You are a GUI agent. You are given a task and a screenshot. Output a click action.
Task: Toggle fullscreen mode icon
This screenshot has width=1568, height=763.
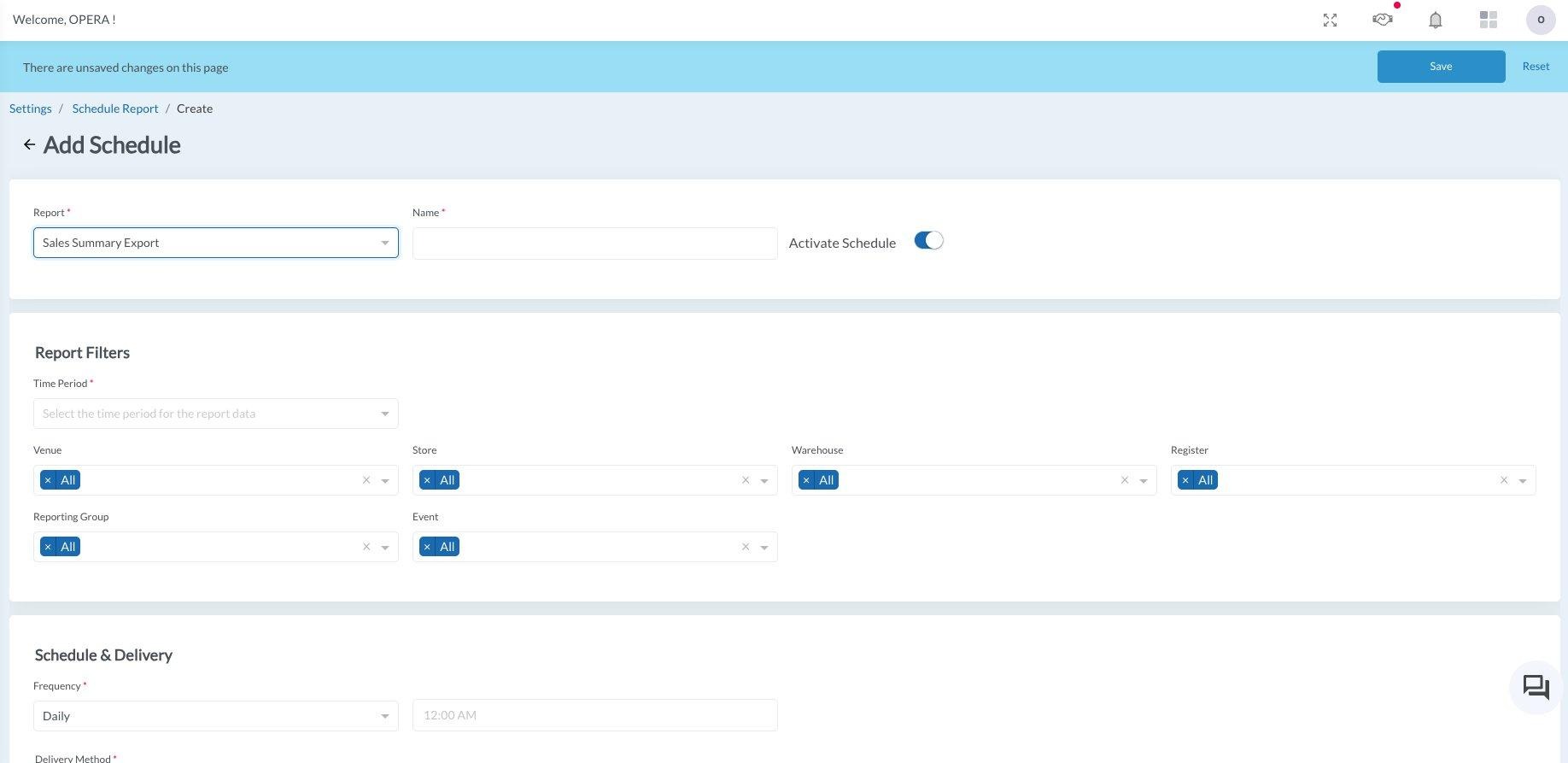(x=1330, y=20)
